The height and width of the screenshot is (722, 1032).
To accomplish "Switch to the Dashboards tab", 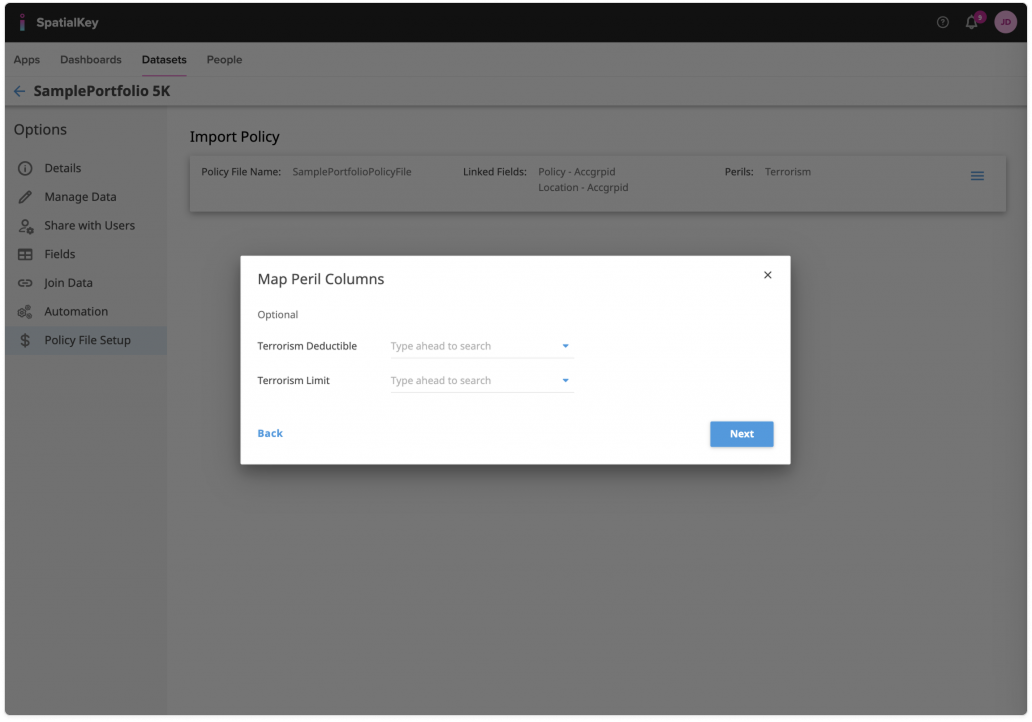I will pyautogui.click(x=91, y=60).
